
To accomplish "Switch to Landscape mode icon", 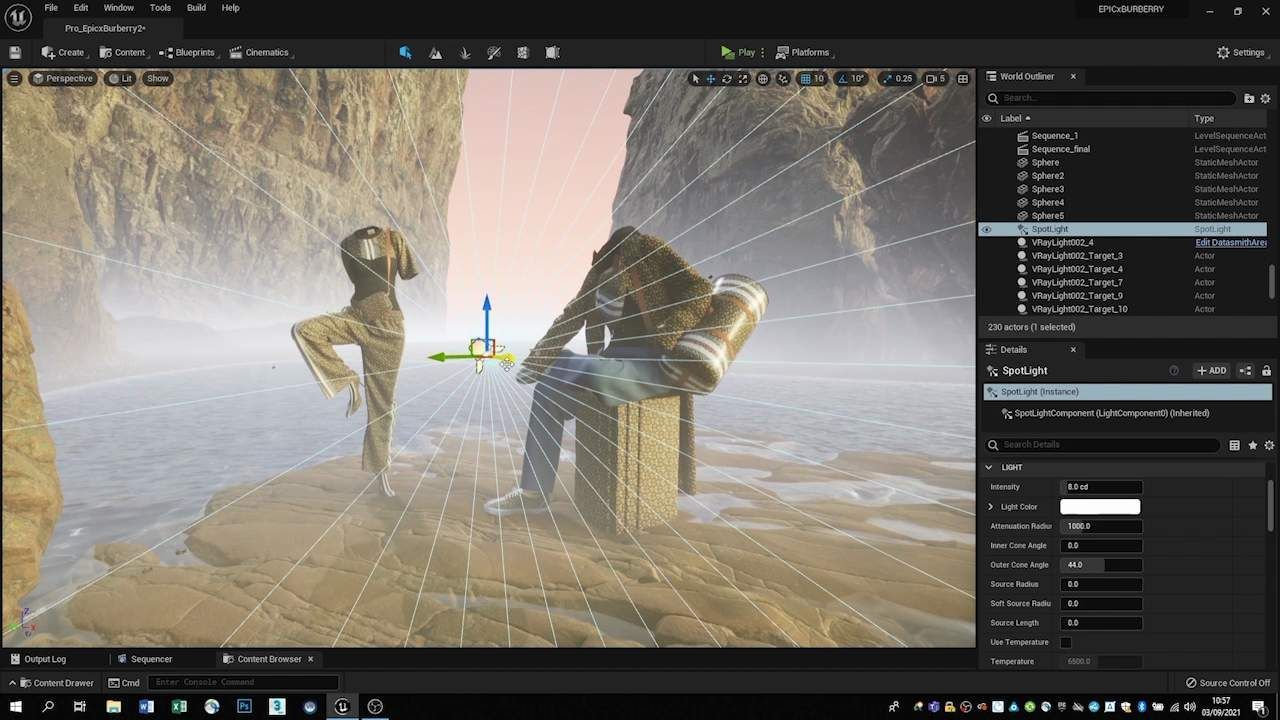I will pyautogui.click(x=435, y=52).
